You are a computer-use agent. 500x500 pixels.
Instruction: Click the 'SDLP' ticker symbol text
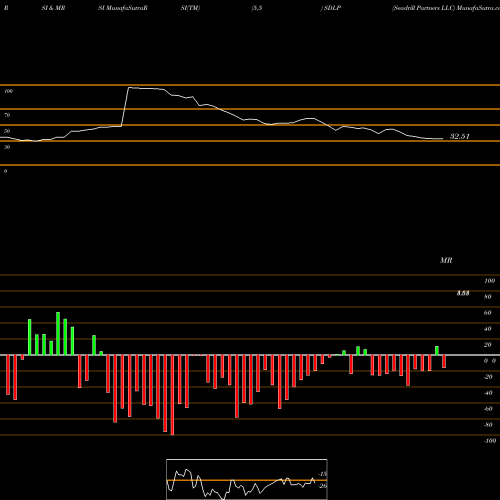pos(332,8)
